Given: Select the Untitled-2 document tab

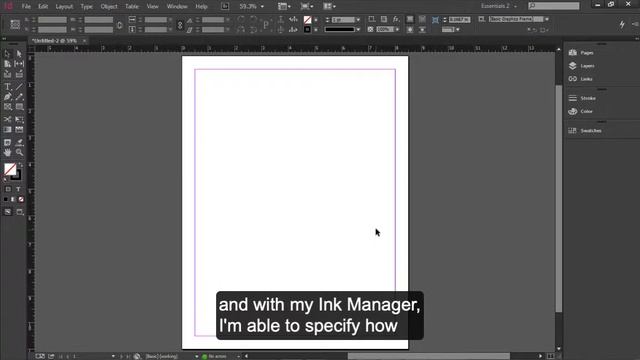Looking at the screenshot, I should (54, 41).
